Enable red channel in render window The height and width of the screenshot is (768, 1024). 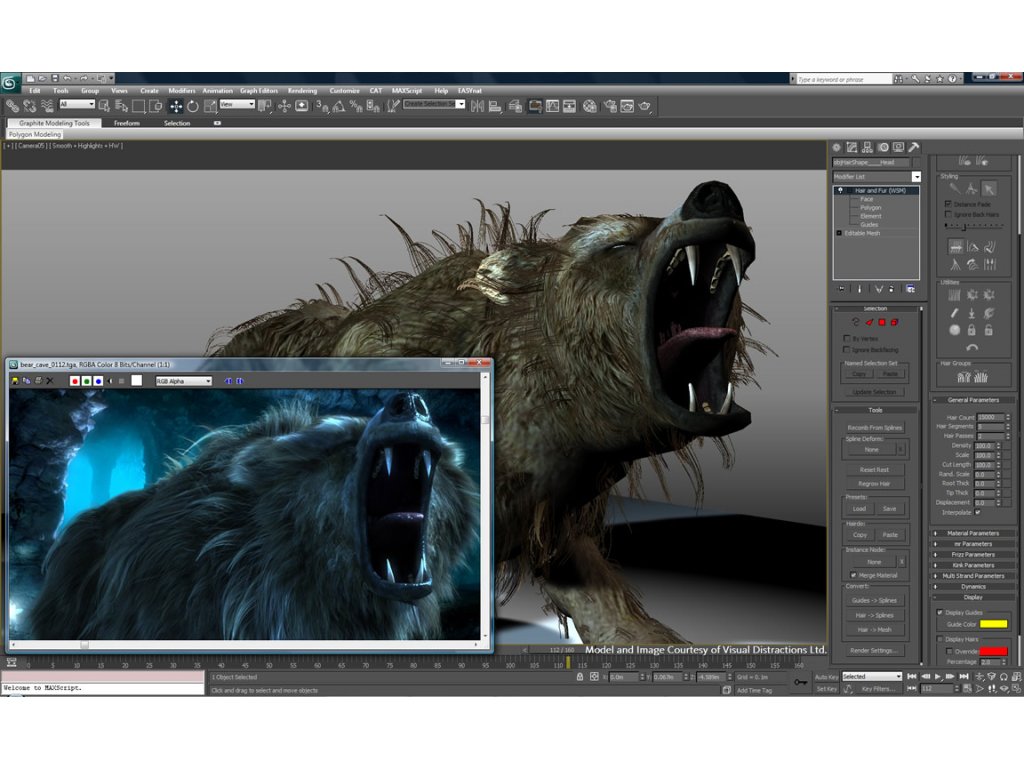pyautogui.click(x=75, y=381)
